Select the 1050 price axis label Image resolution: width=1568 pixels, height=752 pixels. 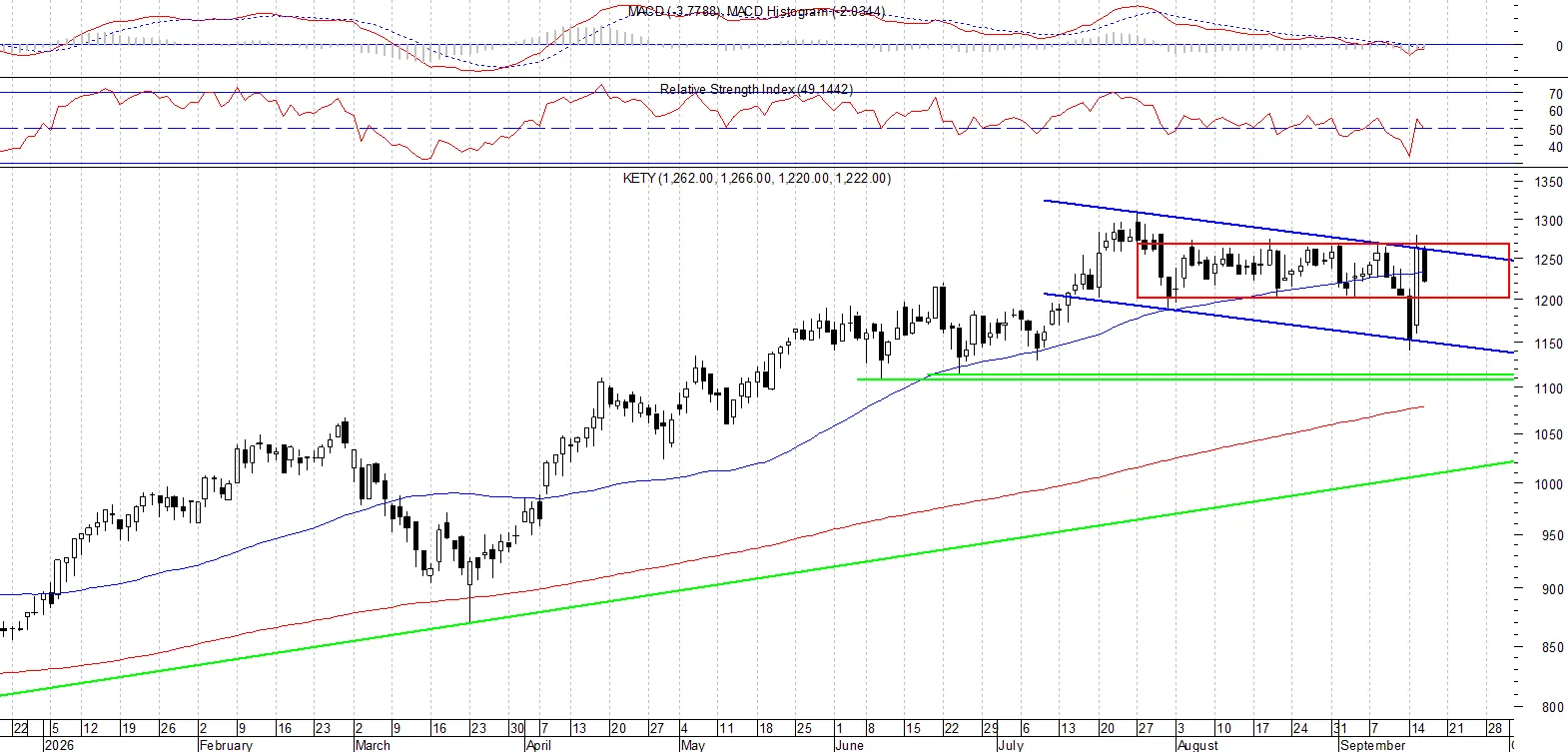pyautogui.click(x=1549, y=435)
